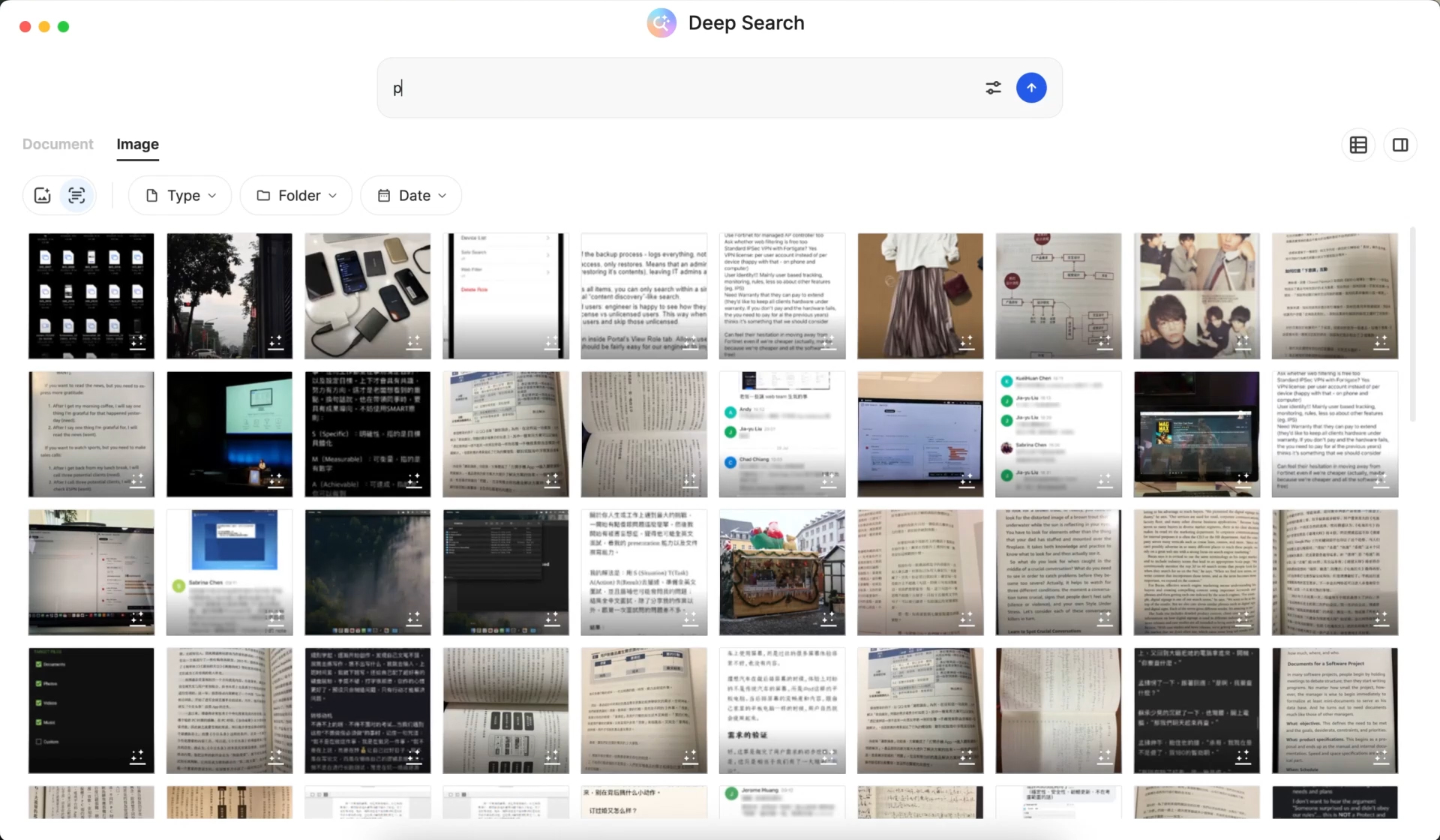Open thumbnail of misty forest waterfall
Viewport: 1440px width, 840px height.
pyautogui.click(x=367, y=572)
